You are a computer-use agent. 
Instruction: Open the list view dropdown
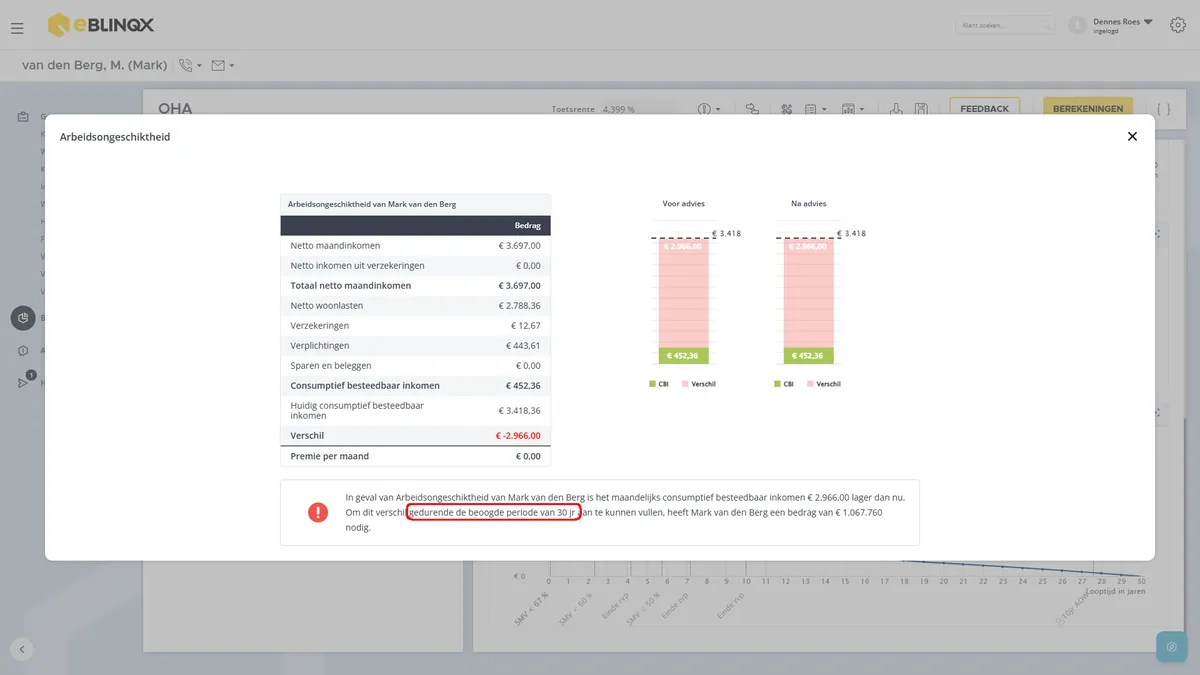click(816, 108)
